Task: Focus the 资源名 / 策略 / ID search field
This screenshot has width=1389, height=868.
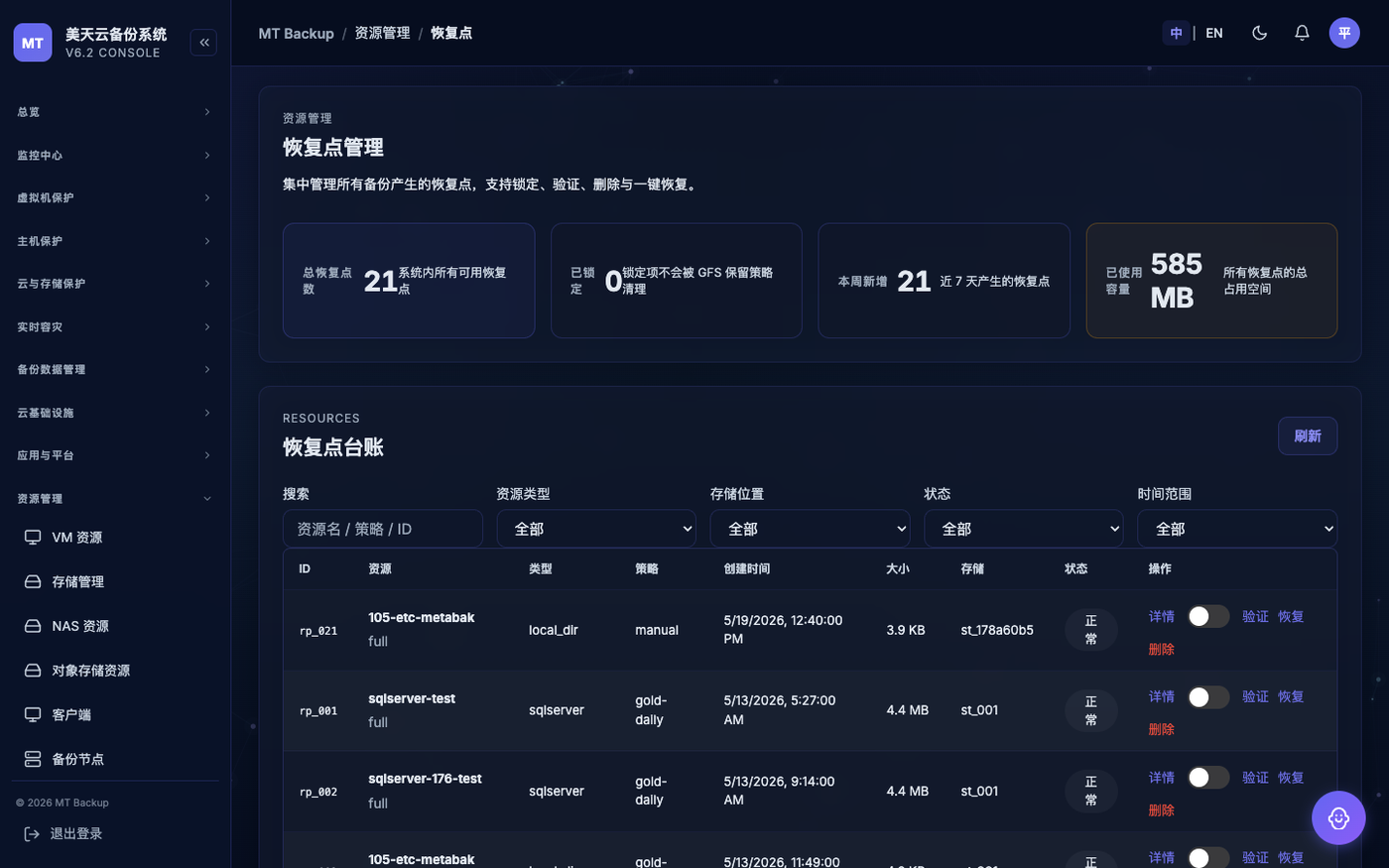Action: [383, 529]
